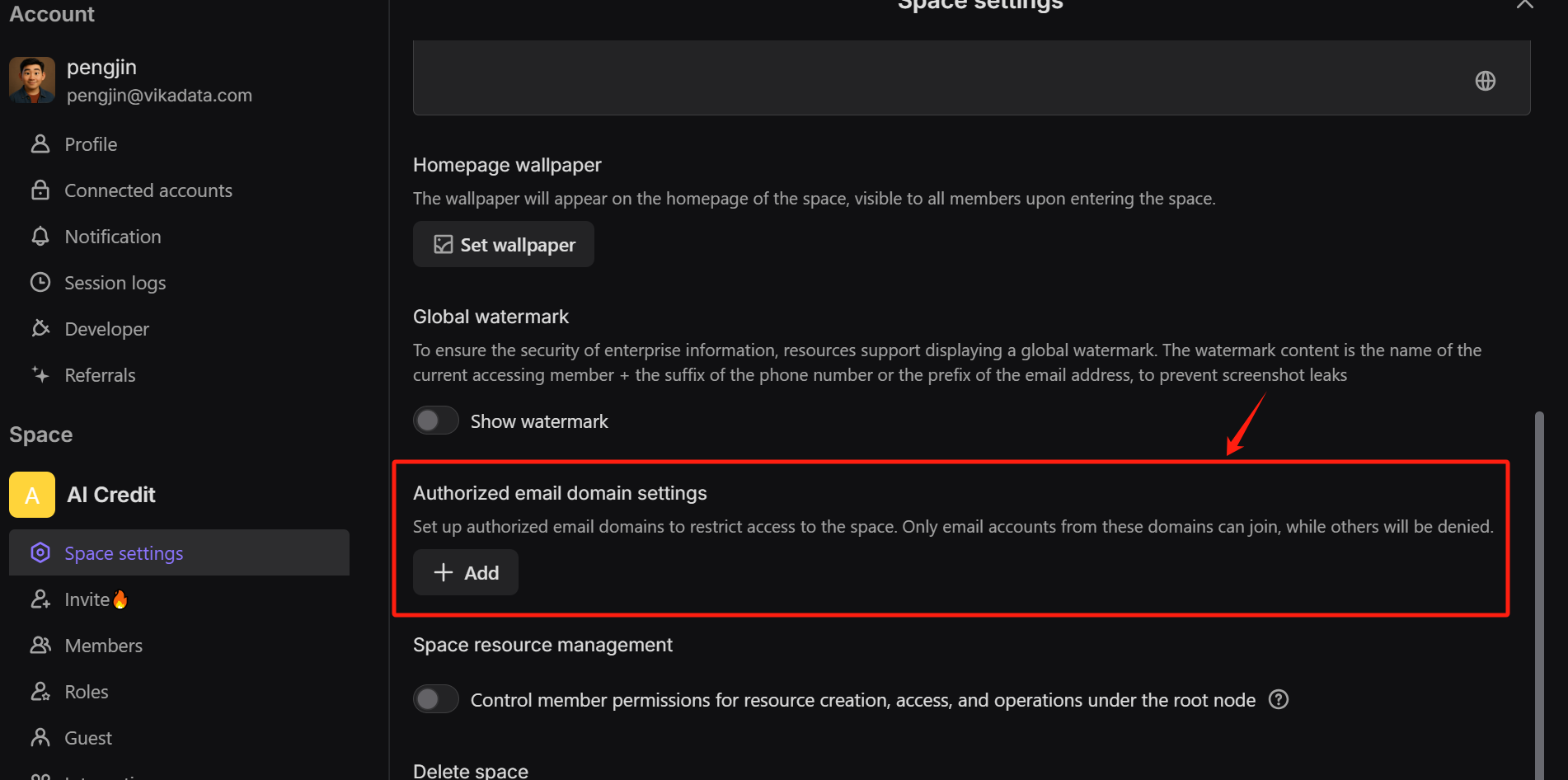
Task: Click the Developer plug icon
Action: tap(40, 329)
